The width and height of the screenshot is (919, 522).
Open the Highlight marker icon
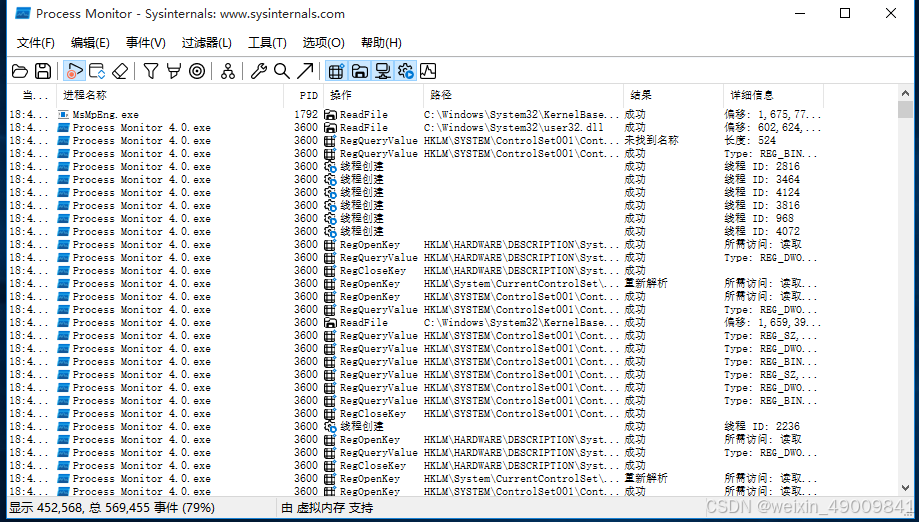coord(173,71)
